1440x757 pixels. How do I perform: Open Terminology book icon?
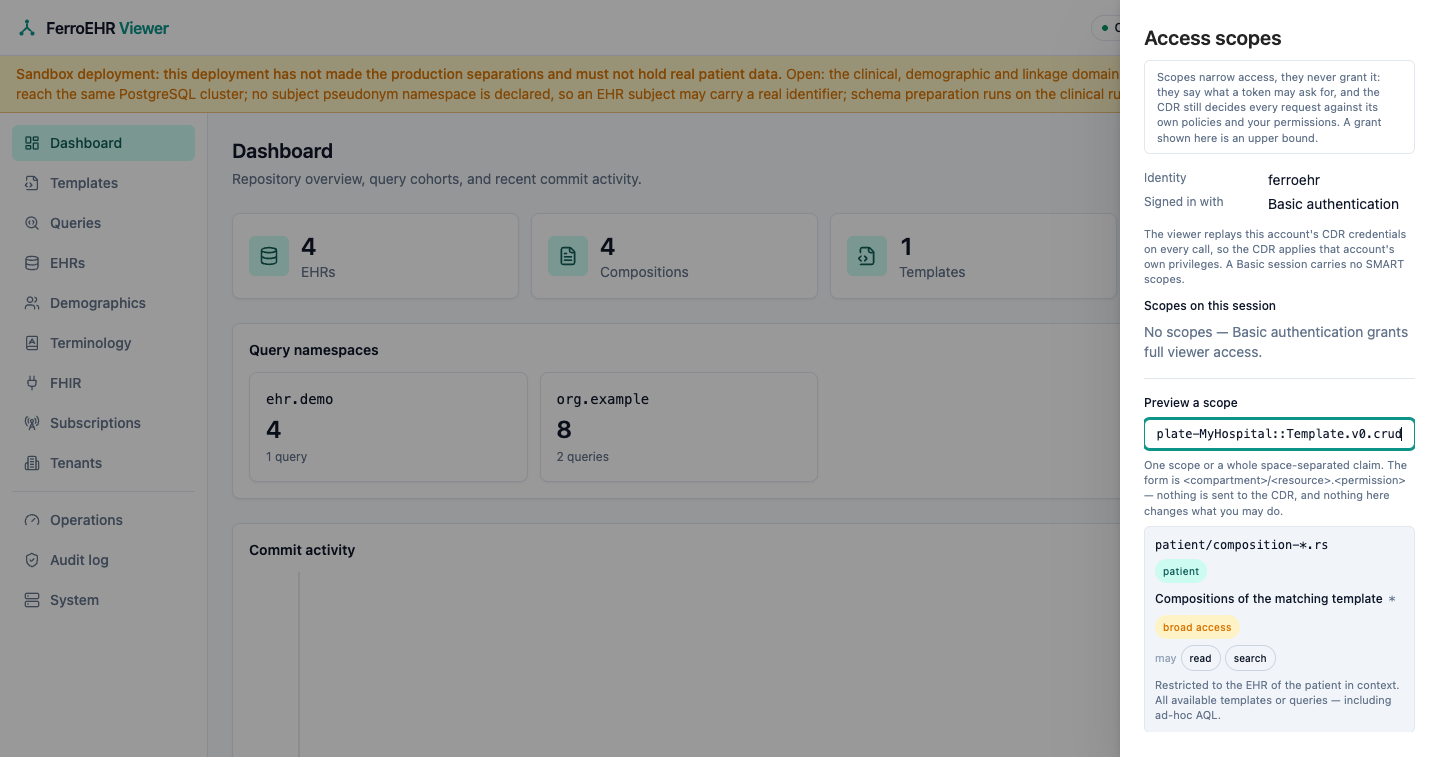(32, 343)
